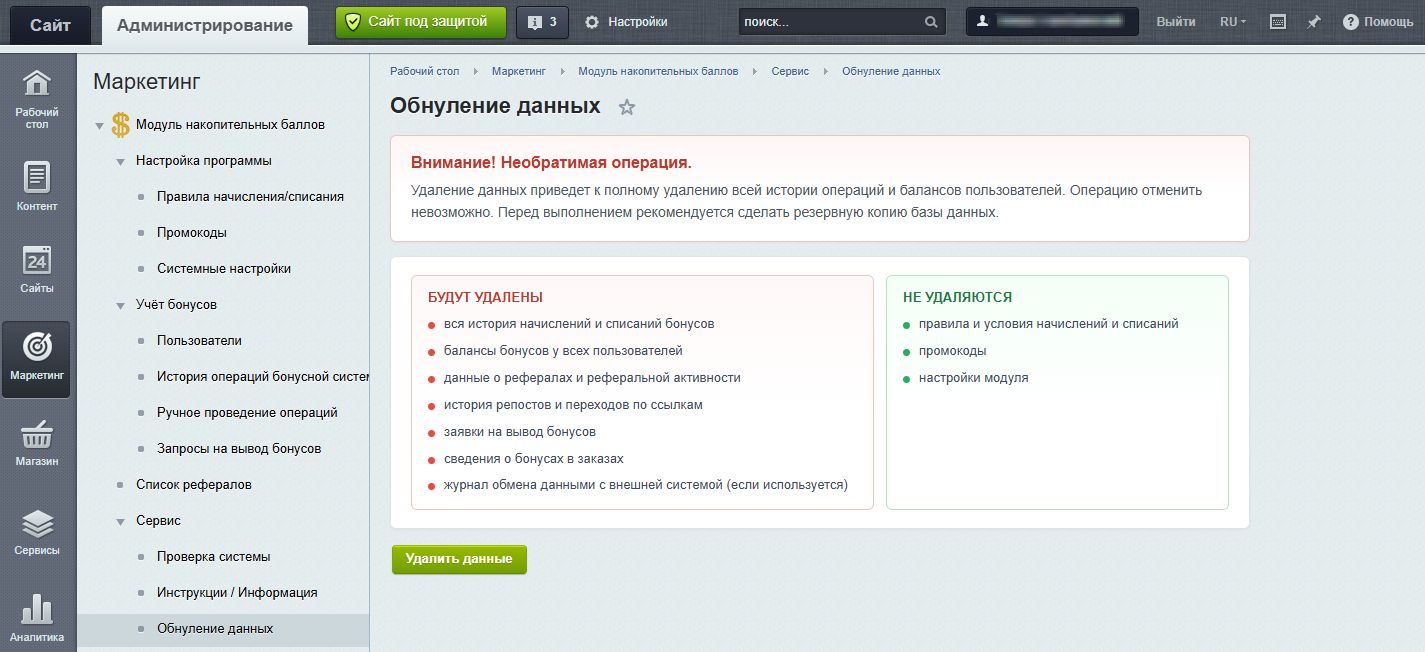Open the RU language dropdown

click(1233, 22)
